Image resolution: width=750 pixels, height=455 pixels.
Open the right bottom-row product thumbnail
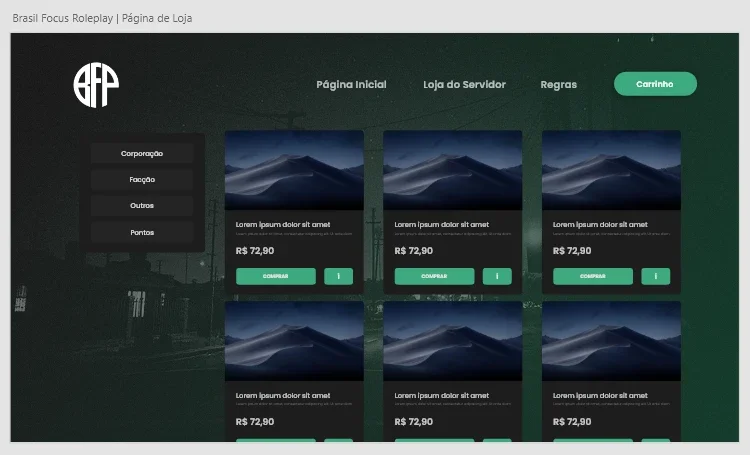click(611, 341)
